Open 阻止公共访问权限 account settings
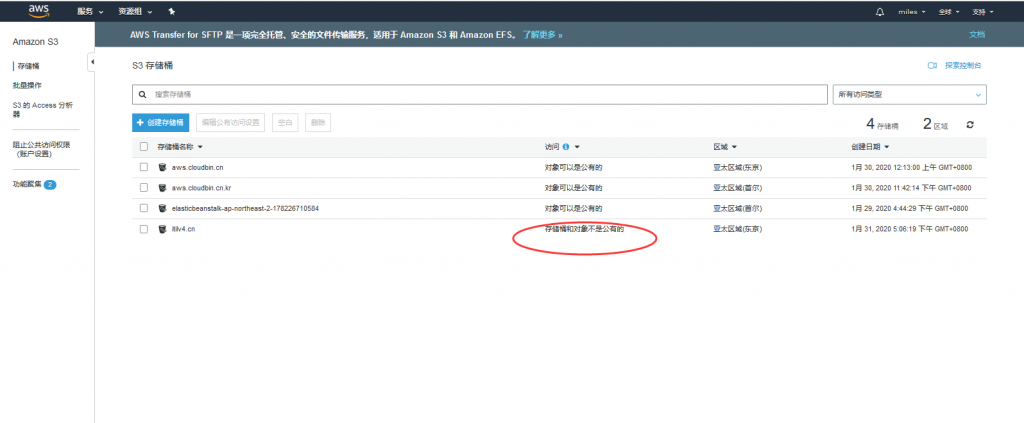 (x=41, y=149)
